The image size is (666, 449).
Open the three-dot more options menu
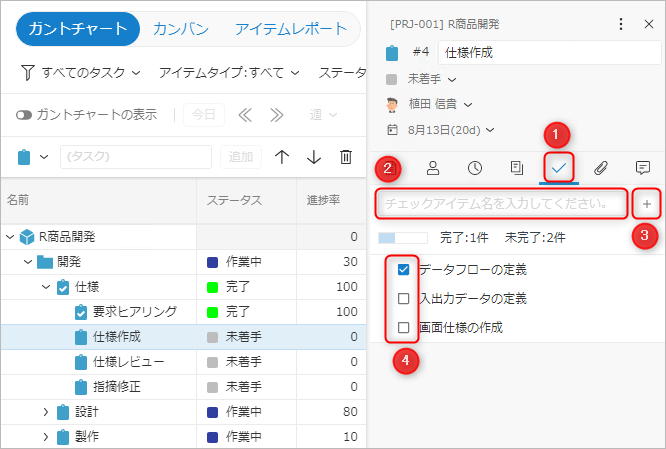coord(621,23)
